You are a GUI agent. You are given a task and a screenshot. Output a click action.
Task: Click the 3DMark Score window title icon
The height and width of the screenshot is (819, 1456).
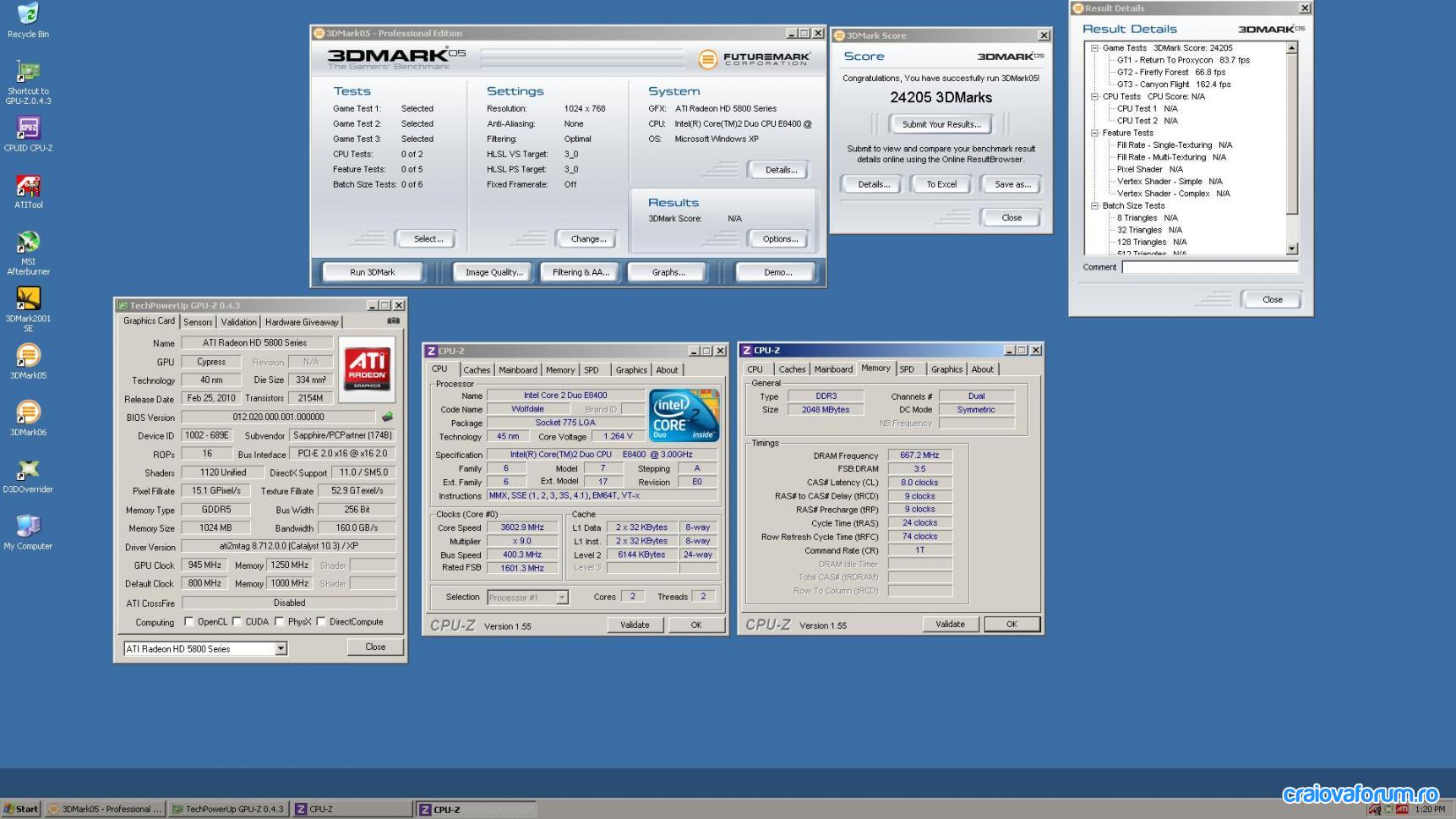pos(839,35)
